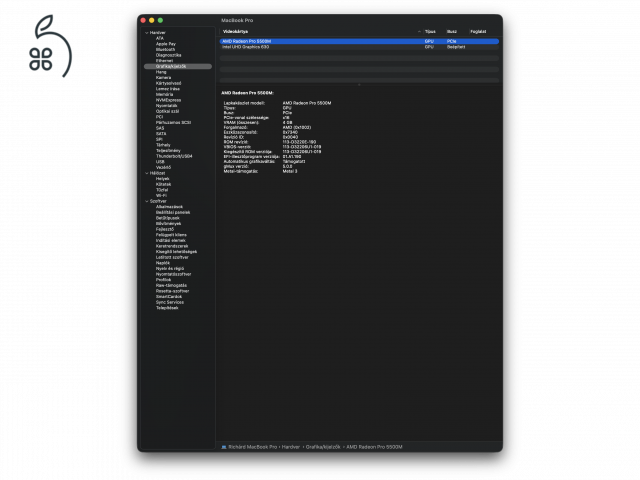This screenshot has width=640, height=480.
Task: Open the SPI entry
Action: point(159,139)
